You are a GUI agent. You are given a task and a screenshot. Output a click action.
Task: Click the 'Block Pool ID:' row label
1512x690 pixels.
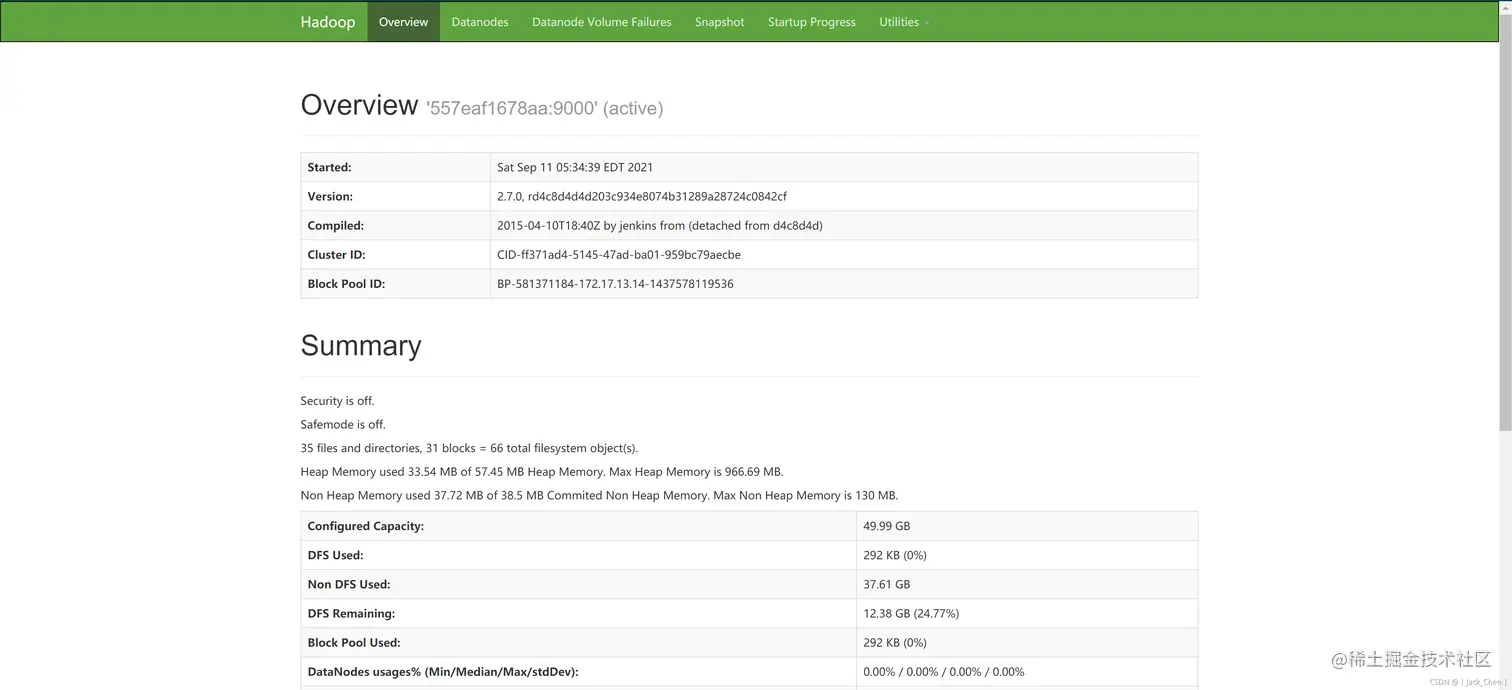346,283
